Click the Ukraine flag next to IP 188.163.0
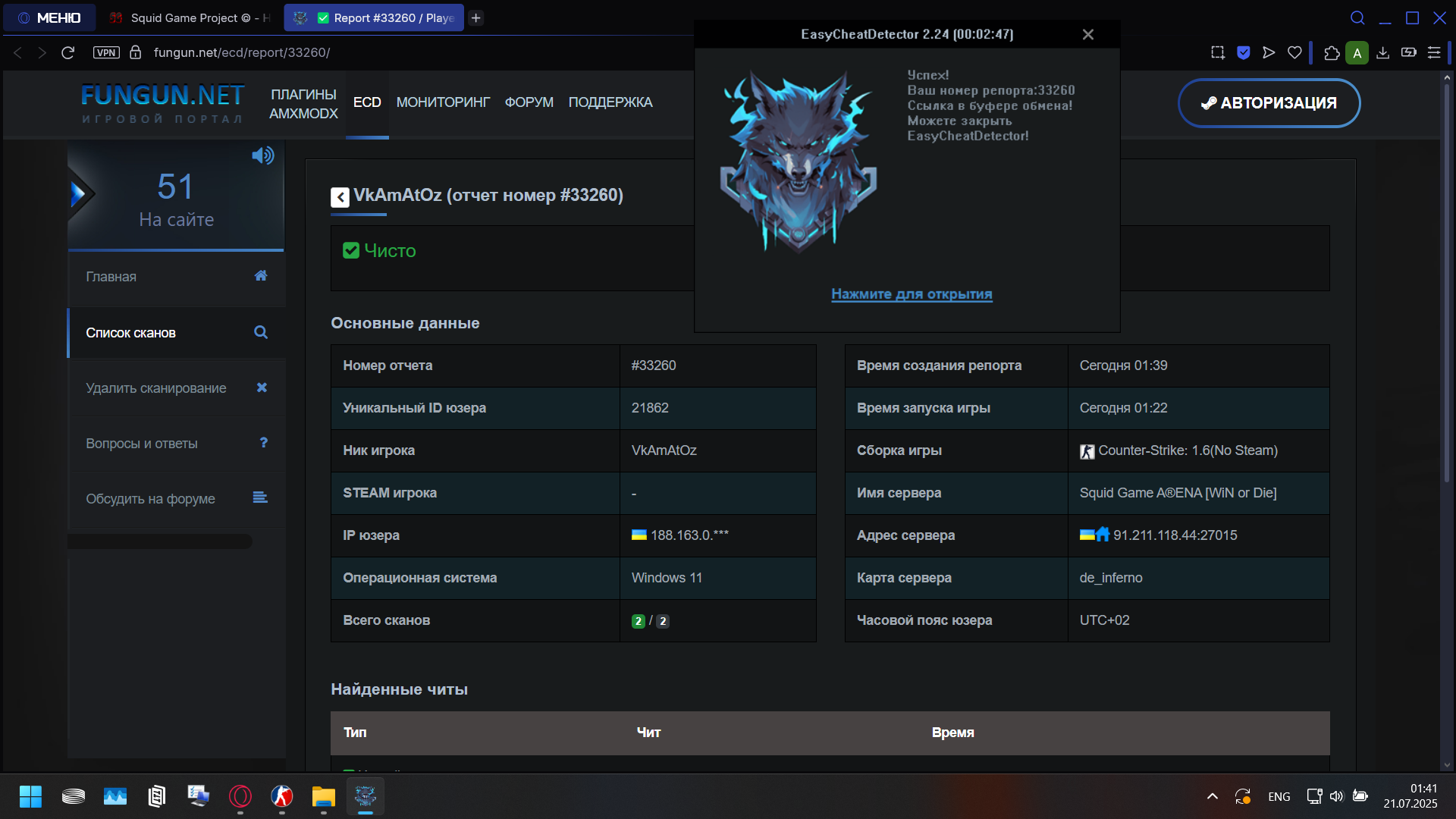Image resolution: width=1456 pixels, height=819 pixels. click(x=639, y=535)
